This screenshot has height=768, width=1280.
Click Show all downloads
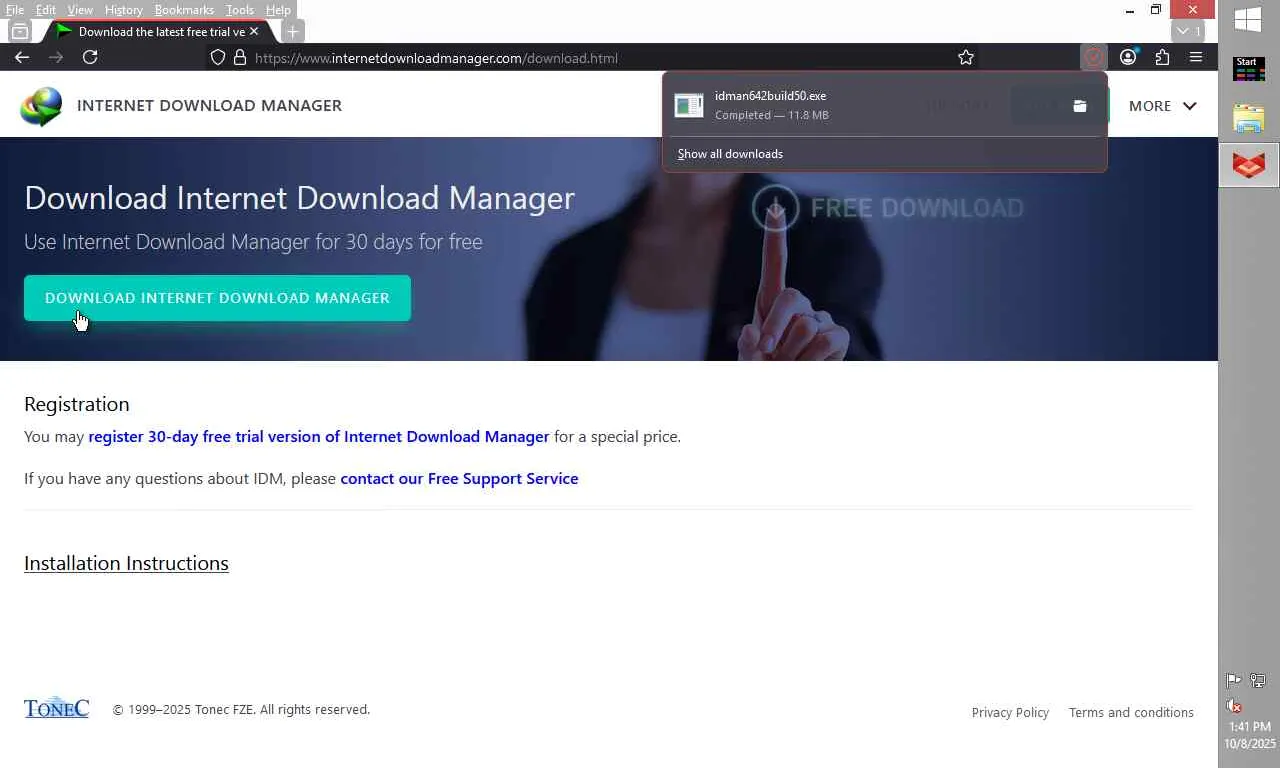pyautogui.click(x=730, y=154)
